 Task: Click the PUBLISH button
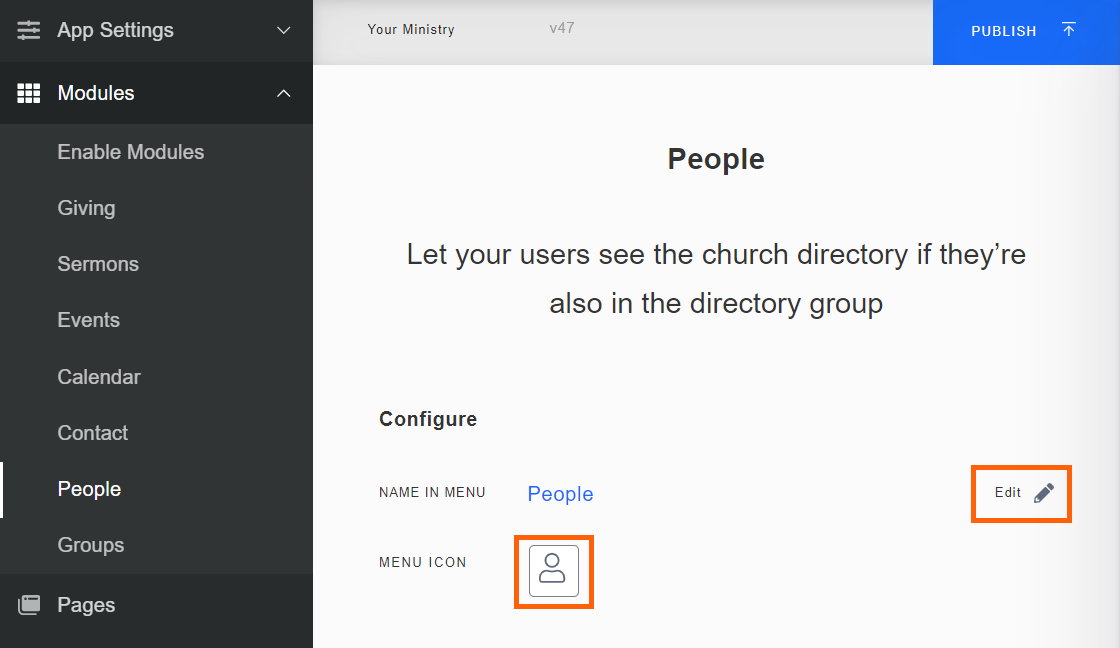click(x=1004, y=30)
